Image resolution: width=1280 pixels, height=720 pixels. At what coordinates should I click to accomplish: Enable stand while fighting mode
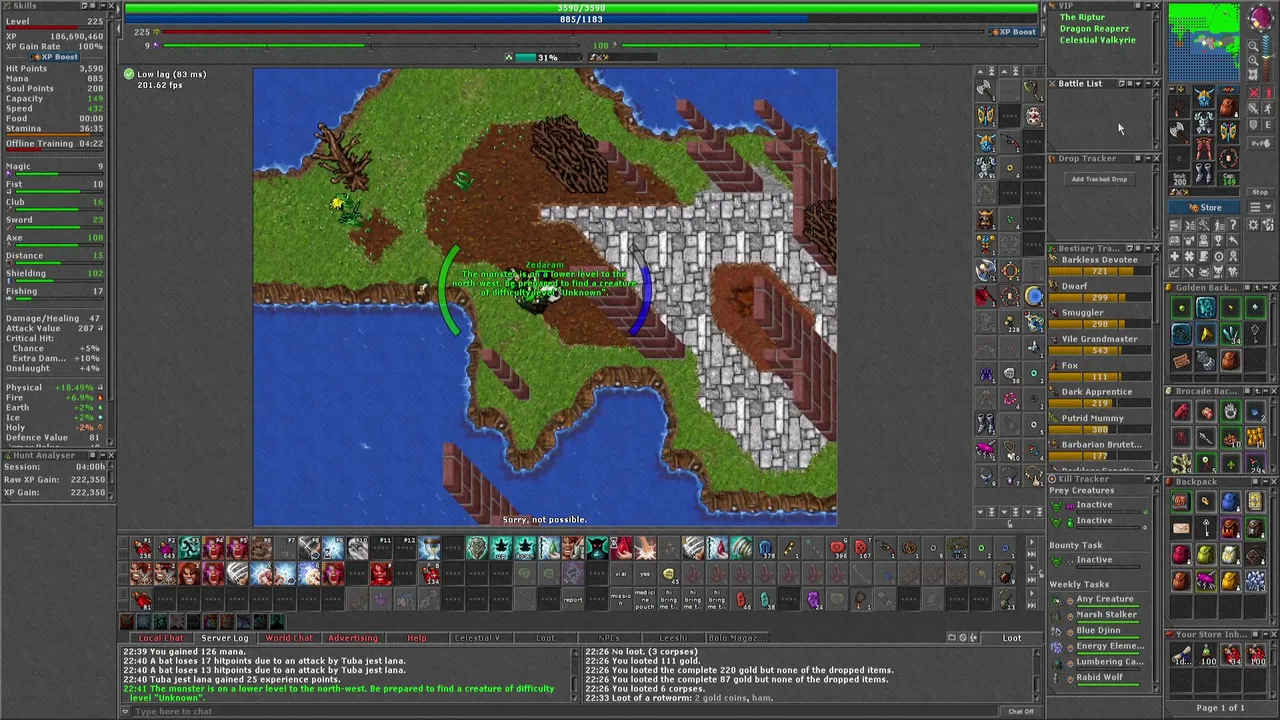(x=1268, y=92)
